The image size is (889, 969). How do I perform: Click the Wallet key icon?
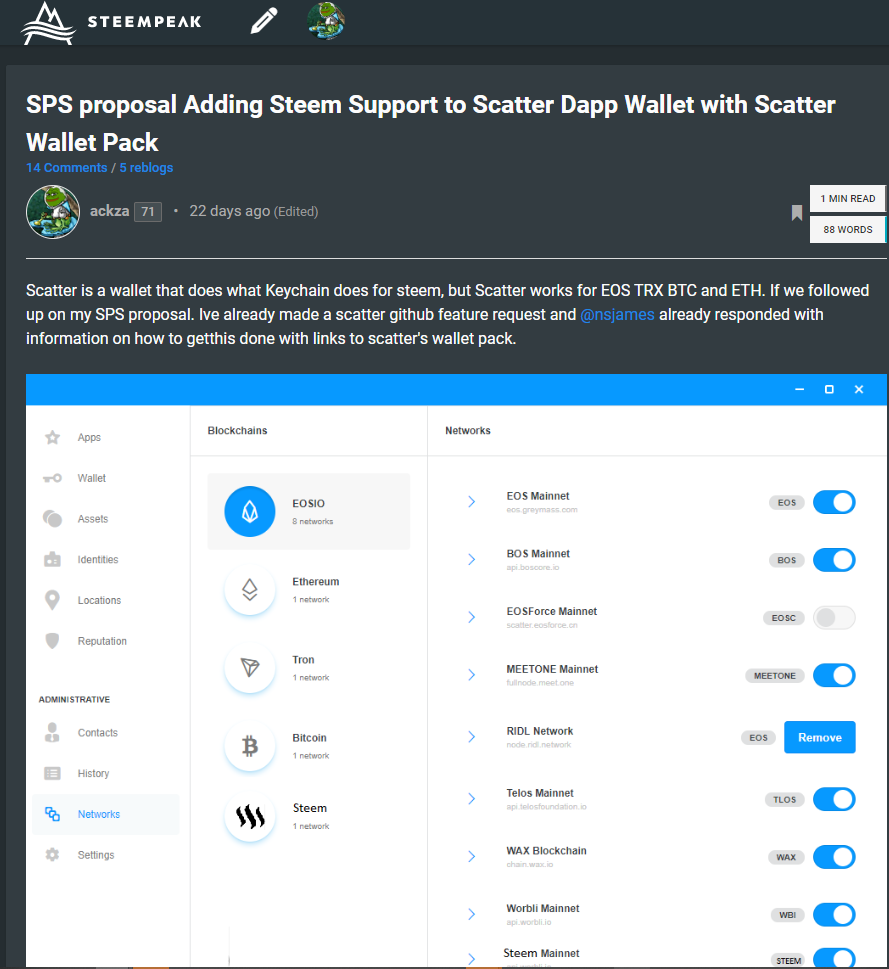(53, 478)
